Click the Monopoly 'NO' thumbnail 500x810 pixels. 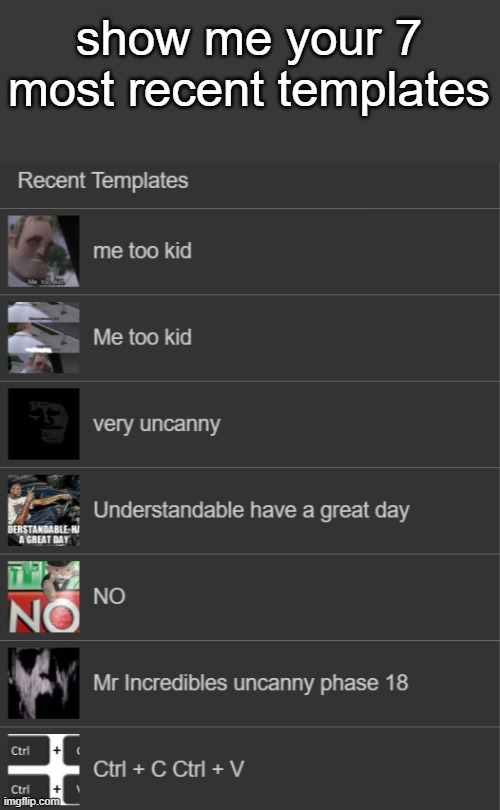click(x=43, y=597)
